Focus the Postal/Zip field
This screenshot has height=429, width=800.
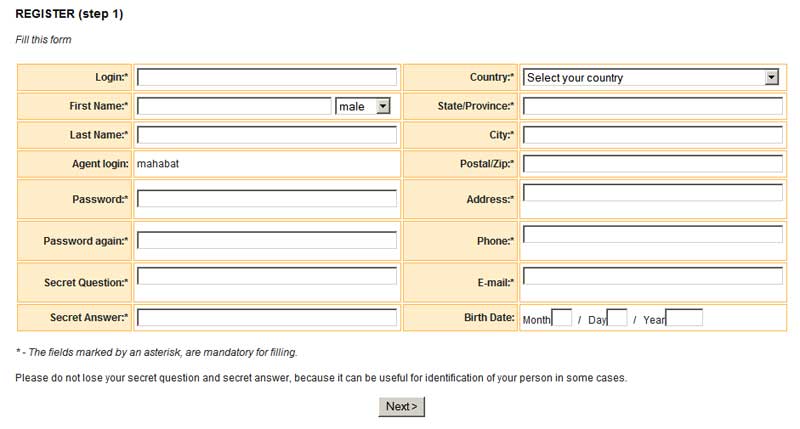click(652, 164)
